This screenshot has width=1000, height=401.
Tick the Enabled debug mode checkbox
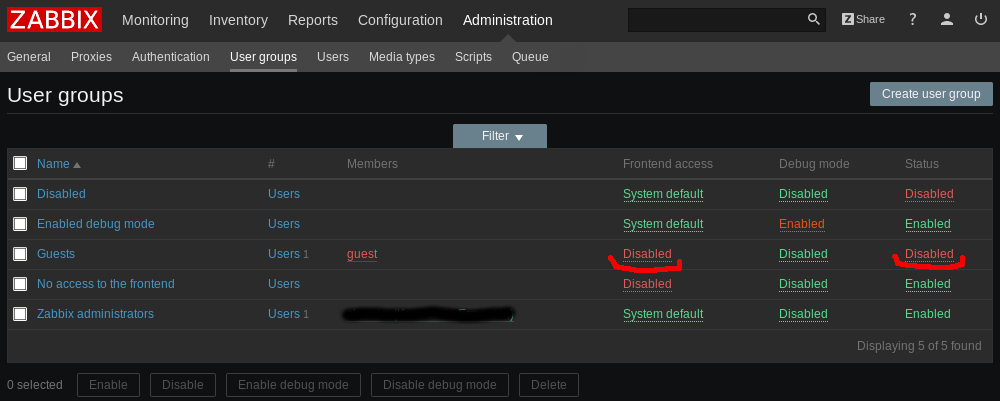coord(20,224)
